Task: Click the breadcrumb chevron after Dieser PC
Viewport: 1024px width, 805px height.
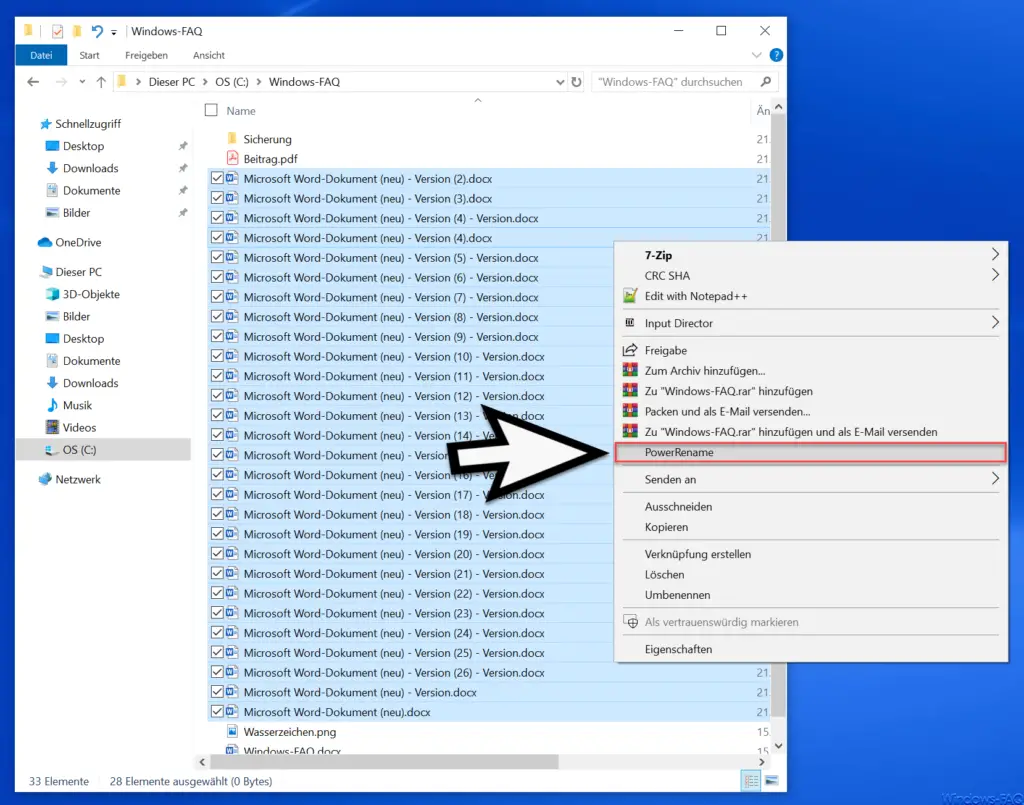Action: 205,82
